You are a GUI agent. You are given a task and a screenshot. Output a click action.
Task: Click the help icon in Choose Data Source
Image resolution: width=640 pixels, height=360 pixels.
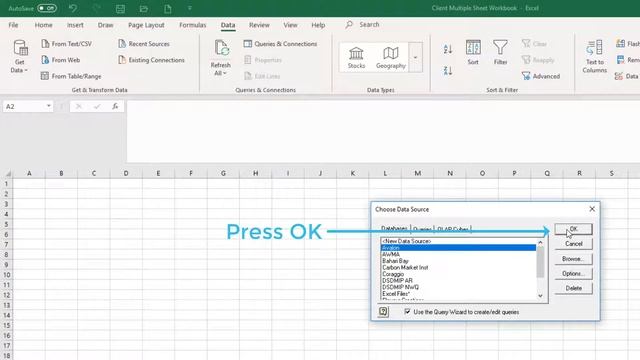pyautogui.click(x=383, y=312)
